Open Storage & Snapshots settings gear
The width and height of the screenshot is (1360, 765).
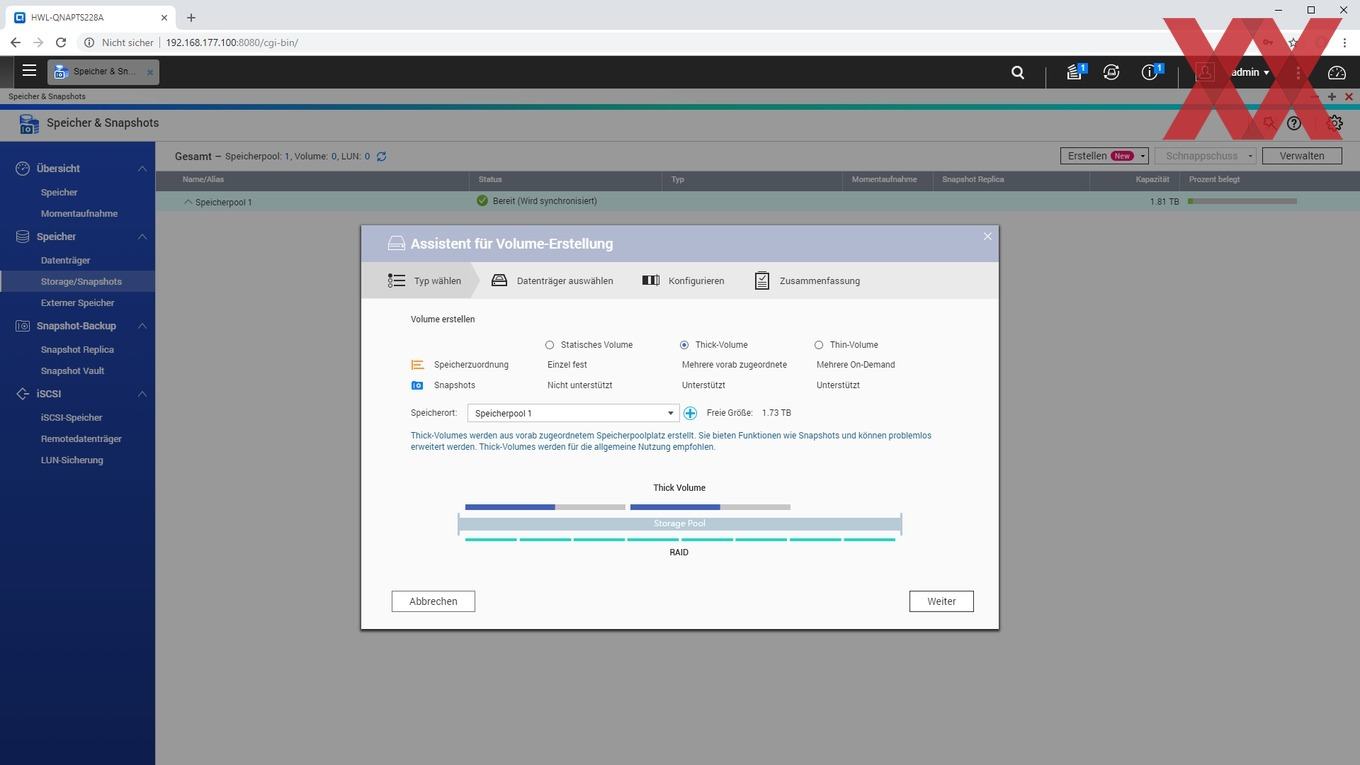[x=1335, y=123]
